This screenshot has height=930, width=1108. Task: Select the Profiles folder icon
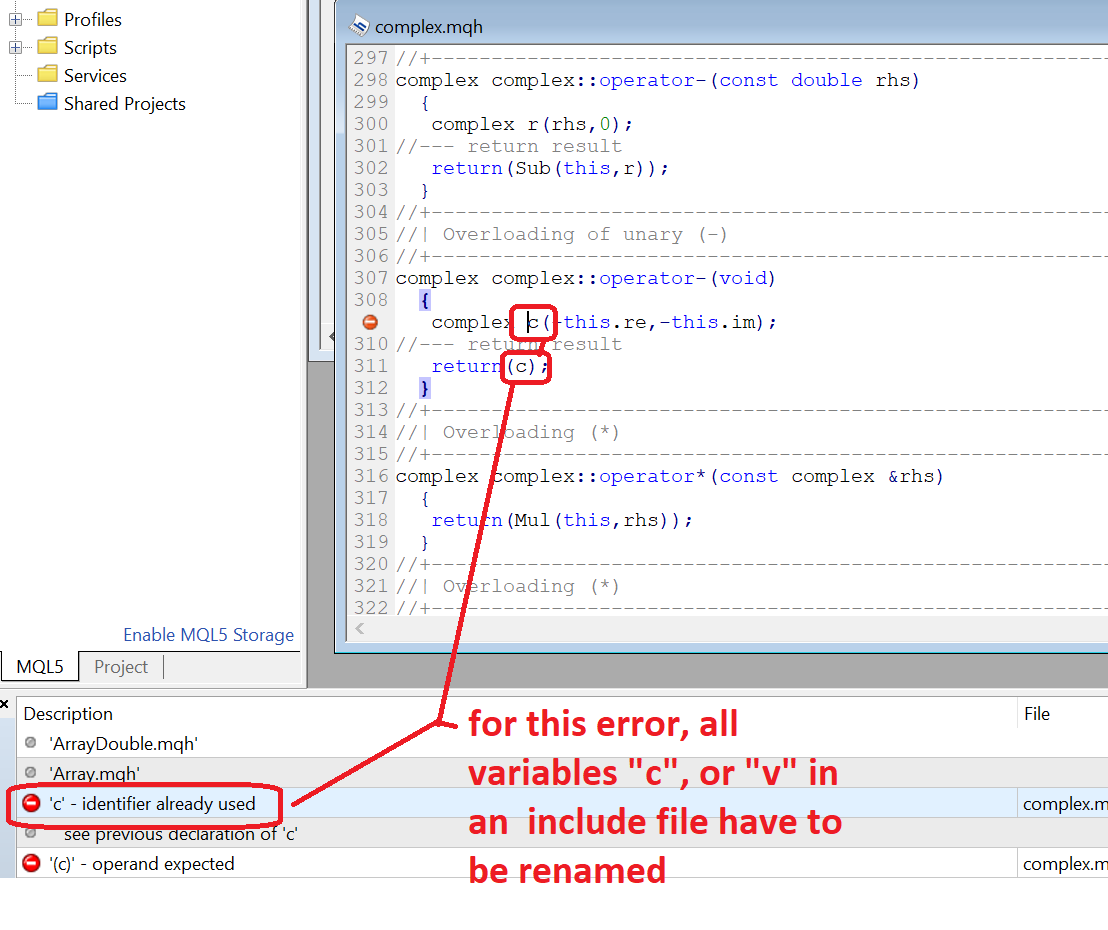(47, 18)
